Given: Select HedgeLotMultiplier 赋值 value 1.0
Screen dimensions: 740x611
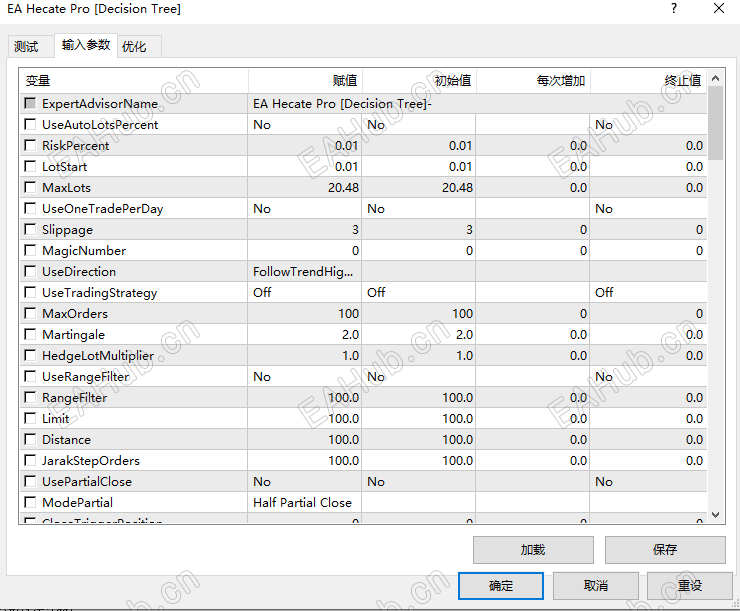Looking at the screenshot, I should click(305, 356).
